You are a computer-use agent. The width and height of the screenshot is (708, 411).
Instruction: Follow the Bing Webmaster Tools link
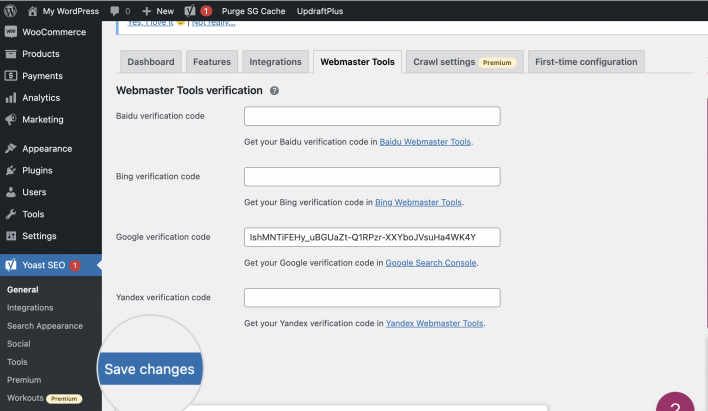coord(418,202)
